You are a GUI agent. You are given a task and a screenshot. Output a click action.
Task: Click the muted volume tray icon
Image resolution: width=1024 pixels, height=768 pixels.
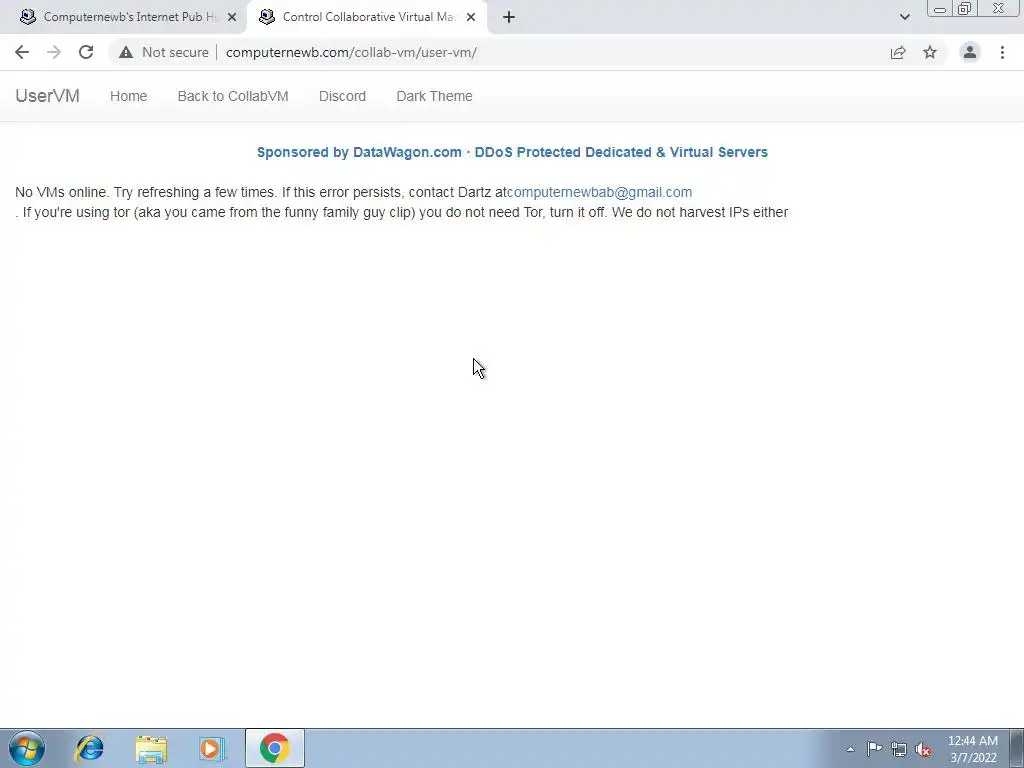point(923,749)
